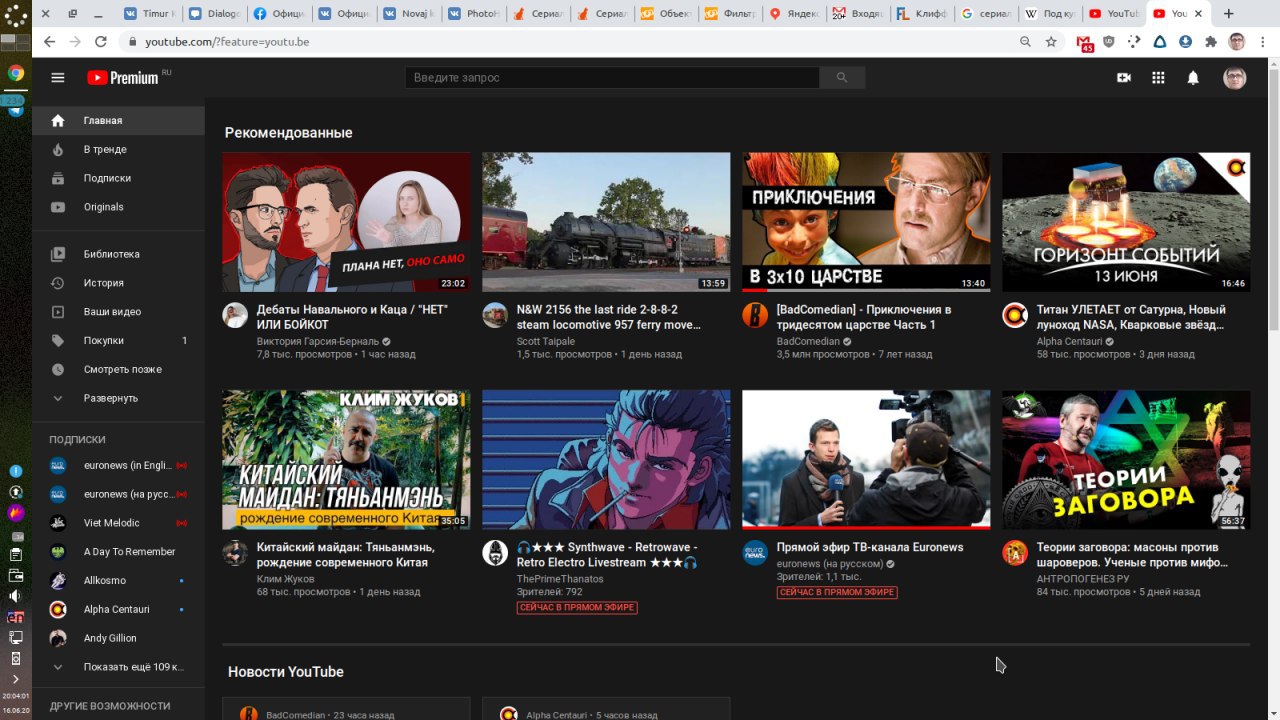This screenshot has height=720, width=1280.
Task: Open the Scott Taipale channel name
Action: click(x=546, y=341)
